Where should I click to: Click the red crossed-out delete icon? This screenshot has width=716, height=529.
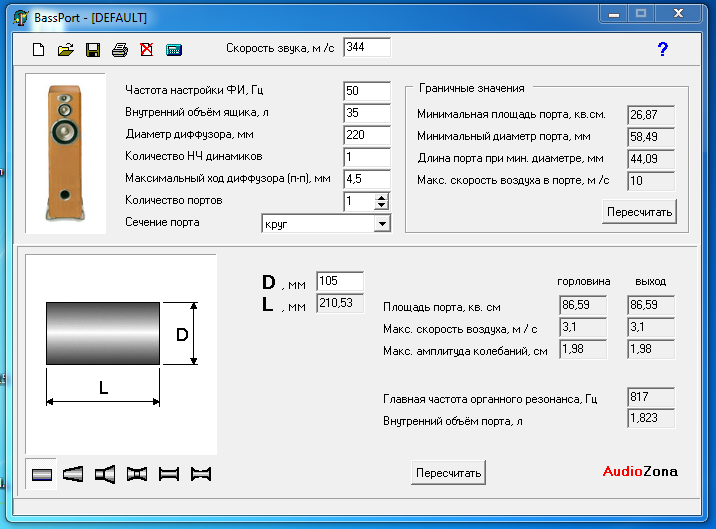click(x=146, y=49)
